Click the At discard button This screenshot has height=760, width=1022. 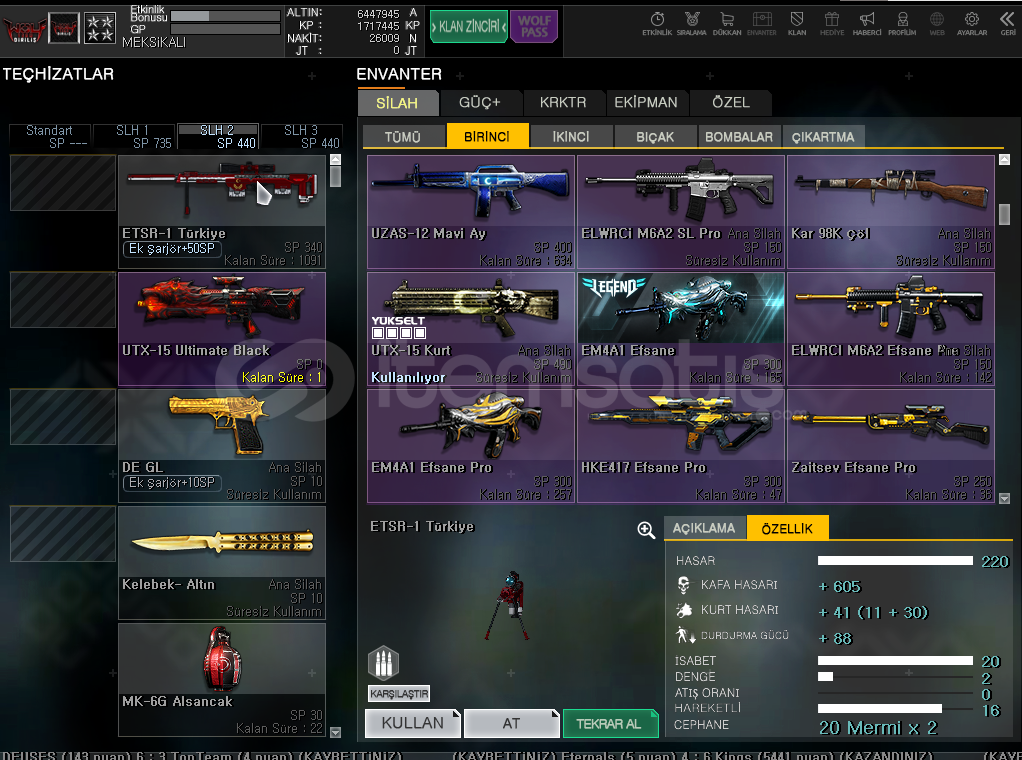click(512, 723)
